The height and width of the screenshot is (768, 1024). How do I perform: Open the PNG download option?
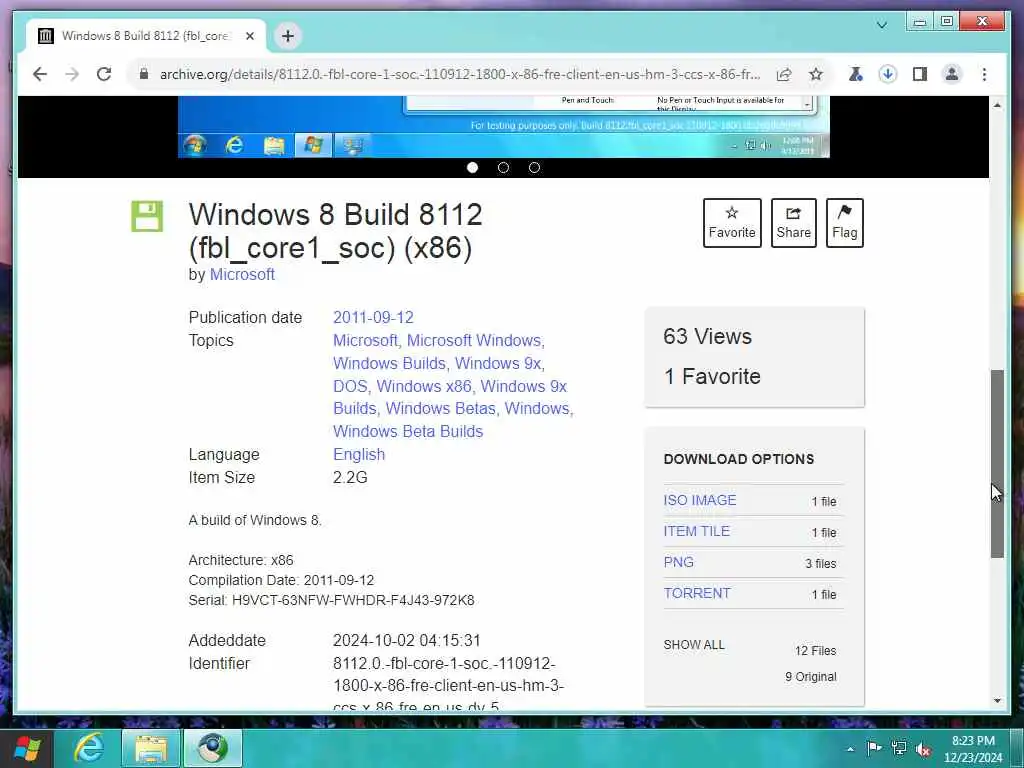pos(679,562)
